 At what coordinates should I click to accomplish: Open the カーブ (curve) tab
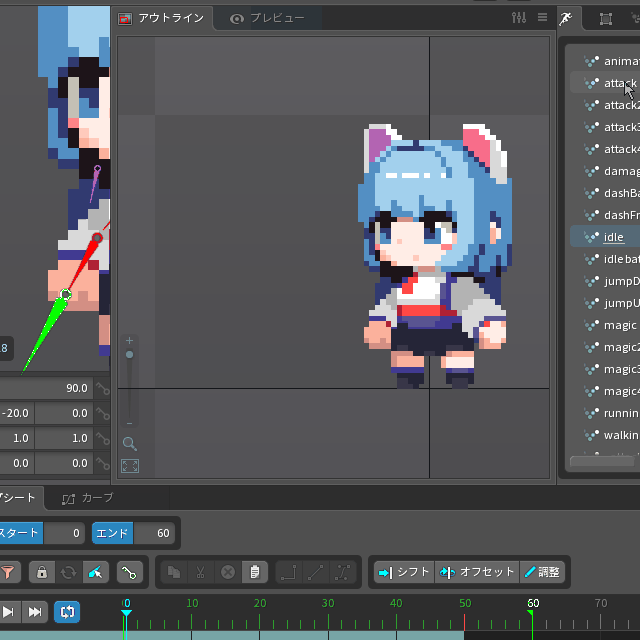(88, 497)
